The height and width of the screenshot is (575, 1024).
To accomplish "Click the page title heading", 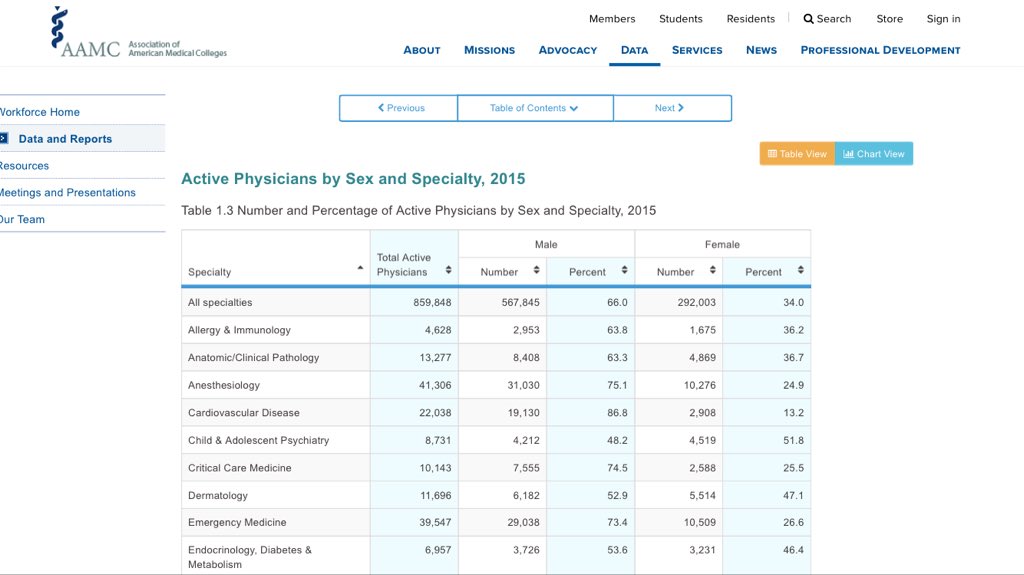I will [353, 179].
